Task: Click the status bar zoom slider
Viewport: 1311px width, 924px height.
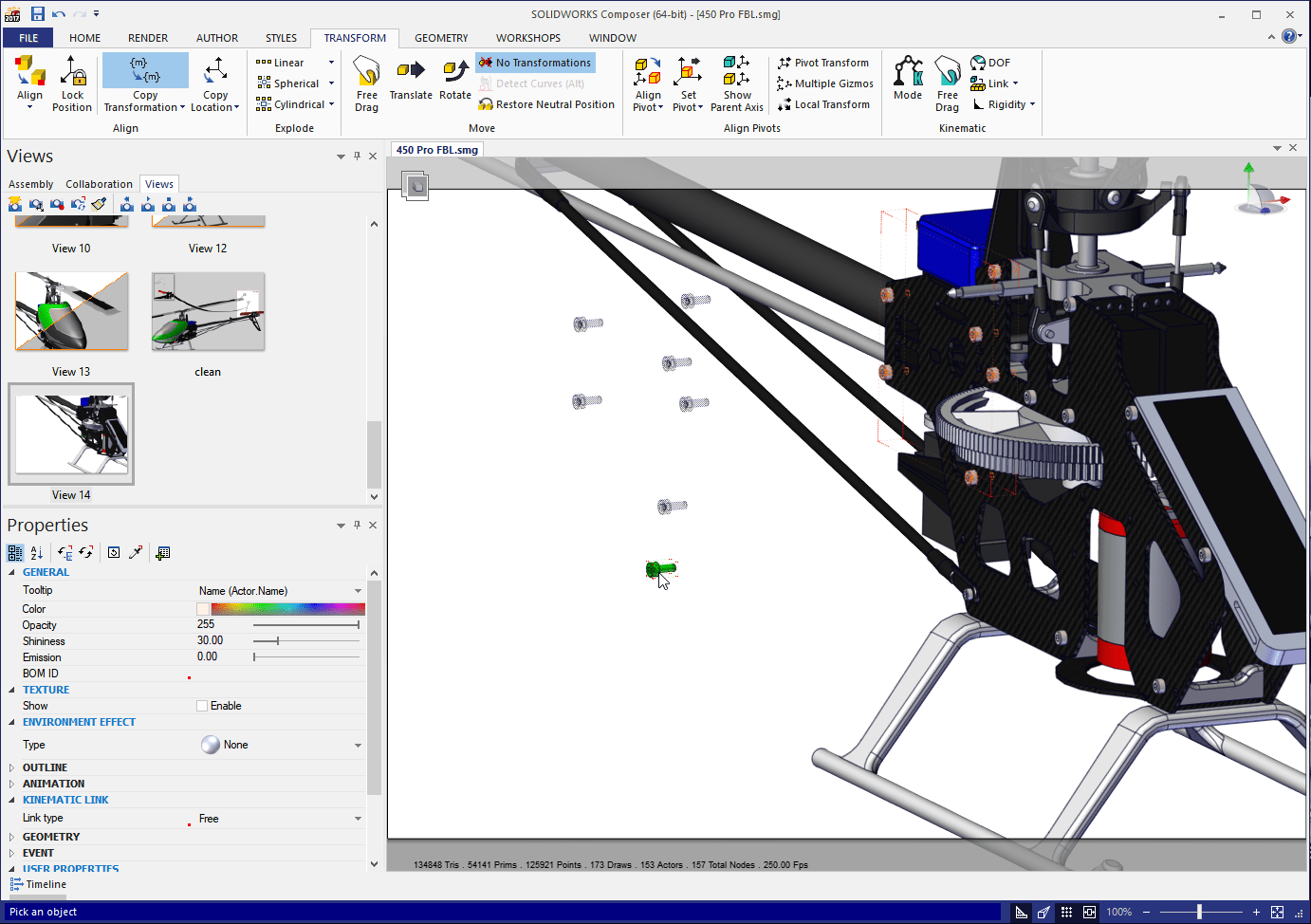Action: pyautogui.click(x=1200, y=912)
